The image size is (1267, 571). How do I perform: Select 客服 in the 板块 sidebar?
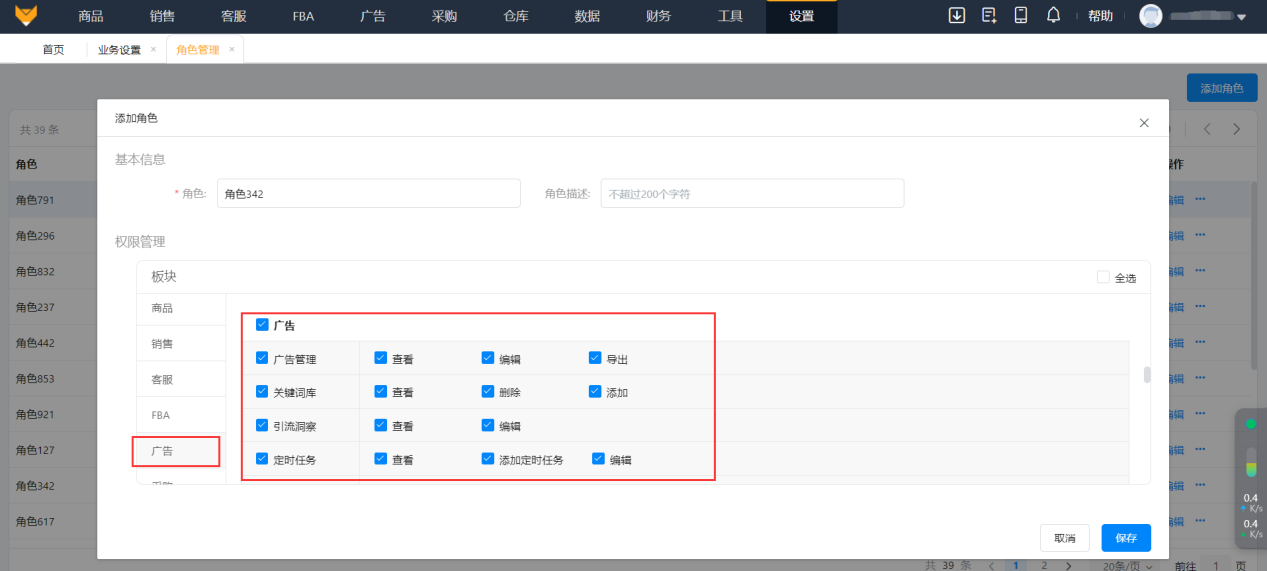tap(162, 379)
